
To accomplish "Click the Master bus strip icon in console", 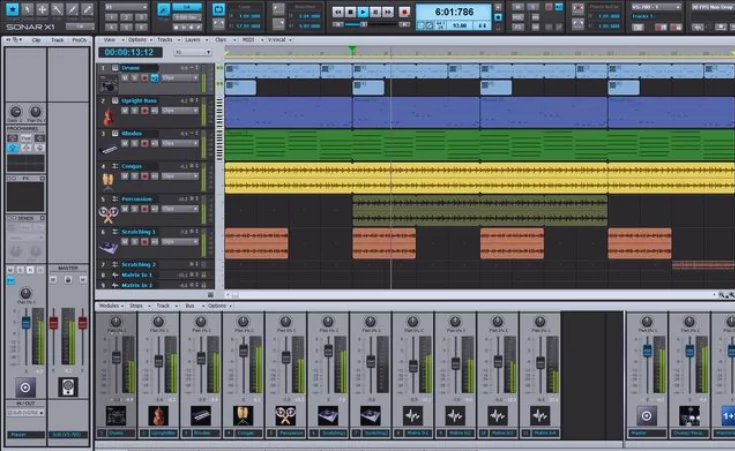I will [646, 415].
